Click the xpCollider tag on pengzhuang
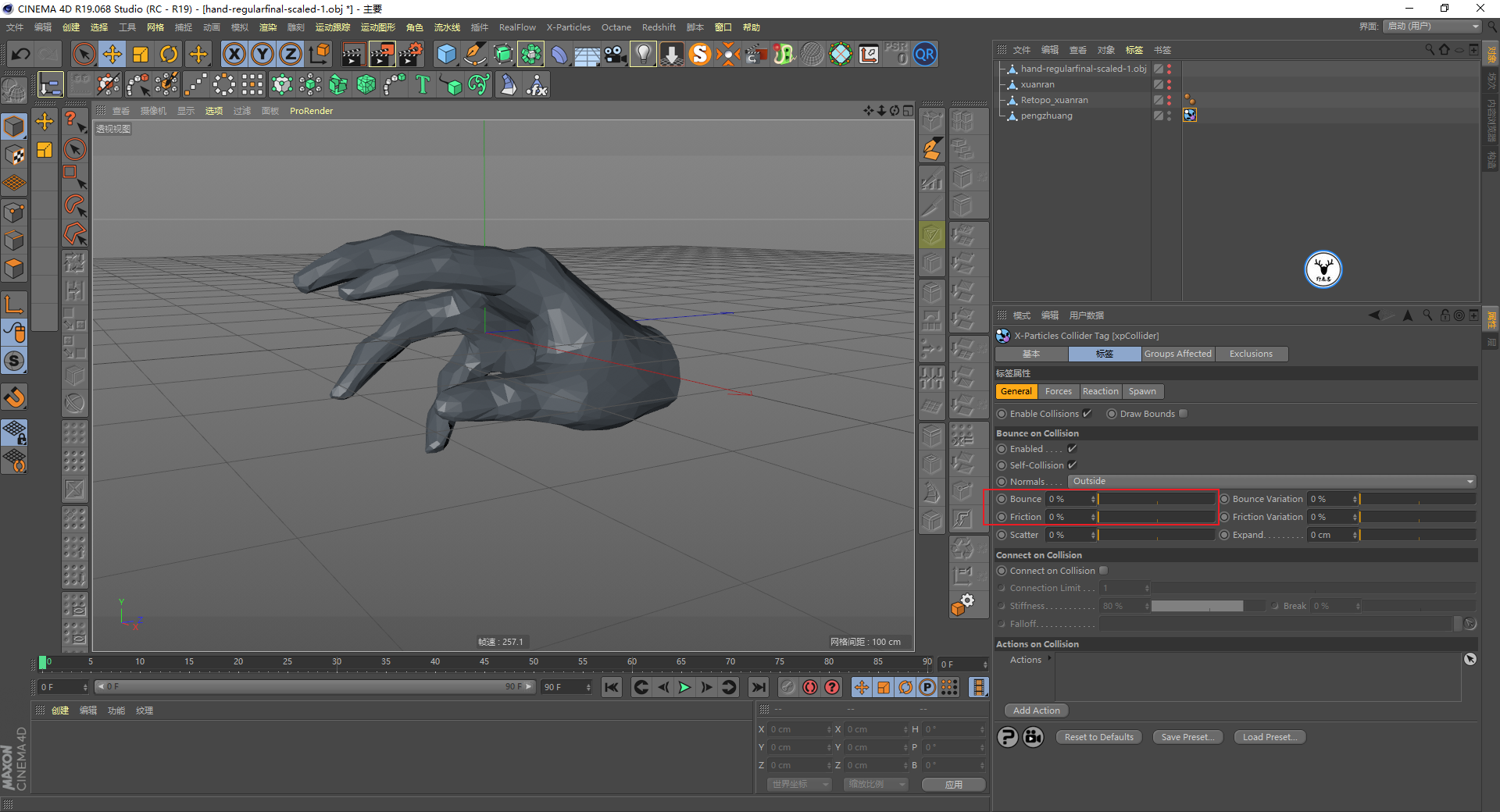The height and width of the screenshot is (812, 1500). [x=1189, y=116]
